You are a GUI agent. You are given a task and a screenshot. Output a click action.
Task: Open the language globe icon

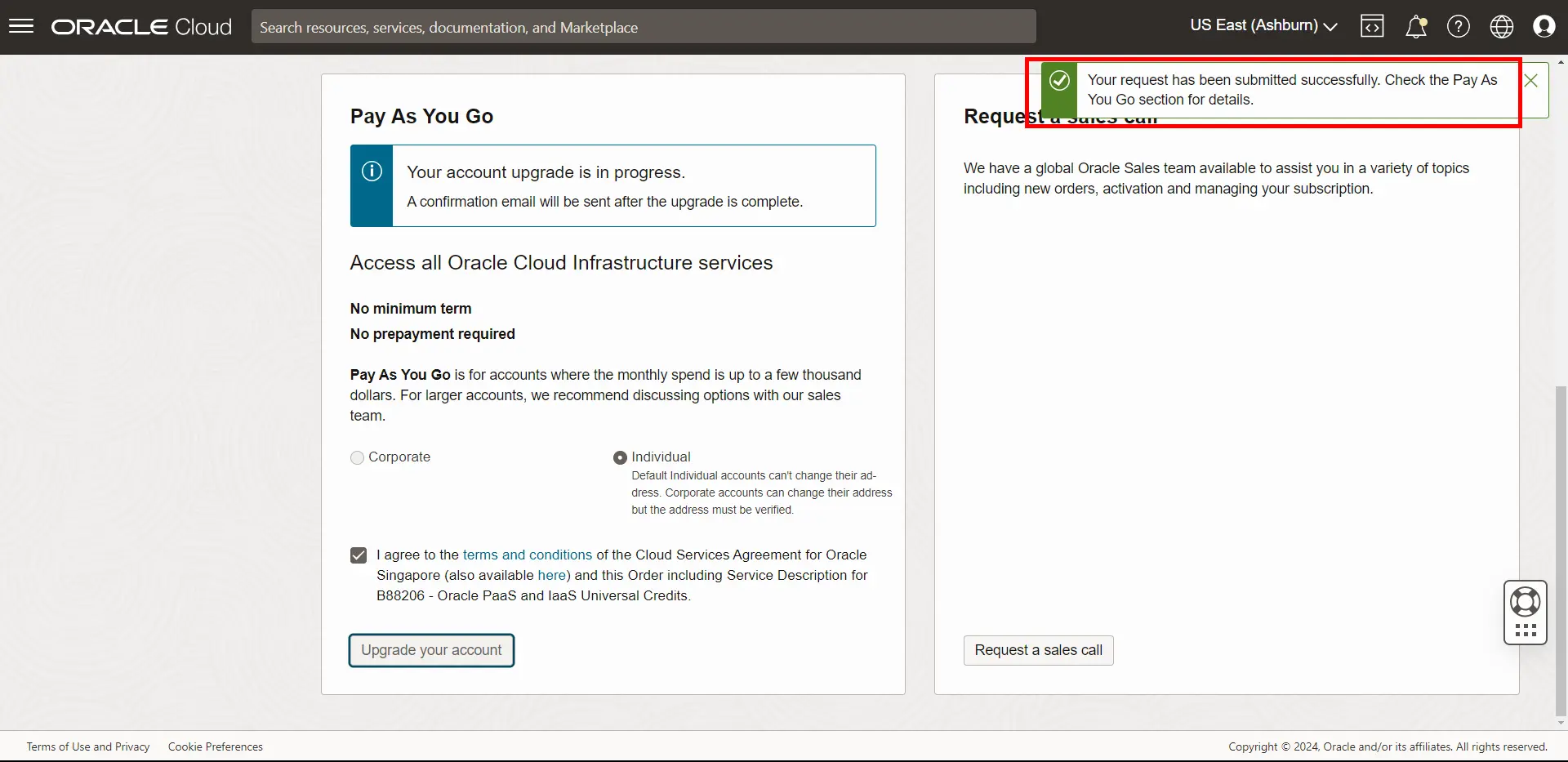(x=1501, y=26)
